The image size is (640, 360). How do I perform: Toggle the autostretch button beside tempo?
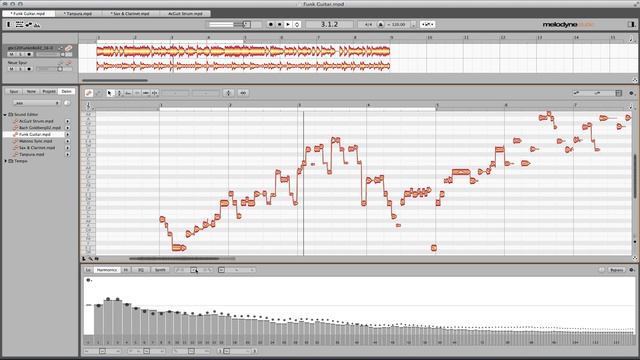(x=427, y=24)
